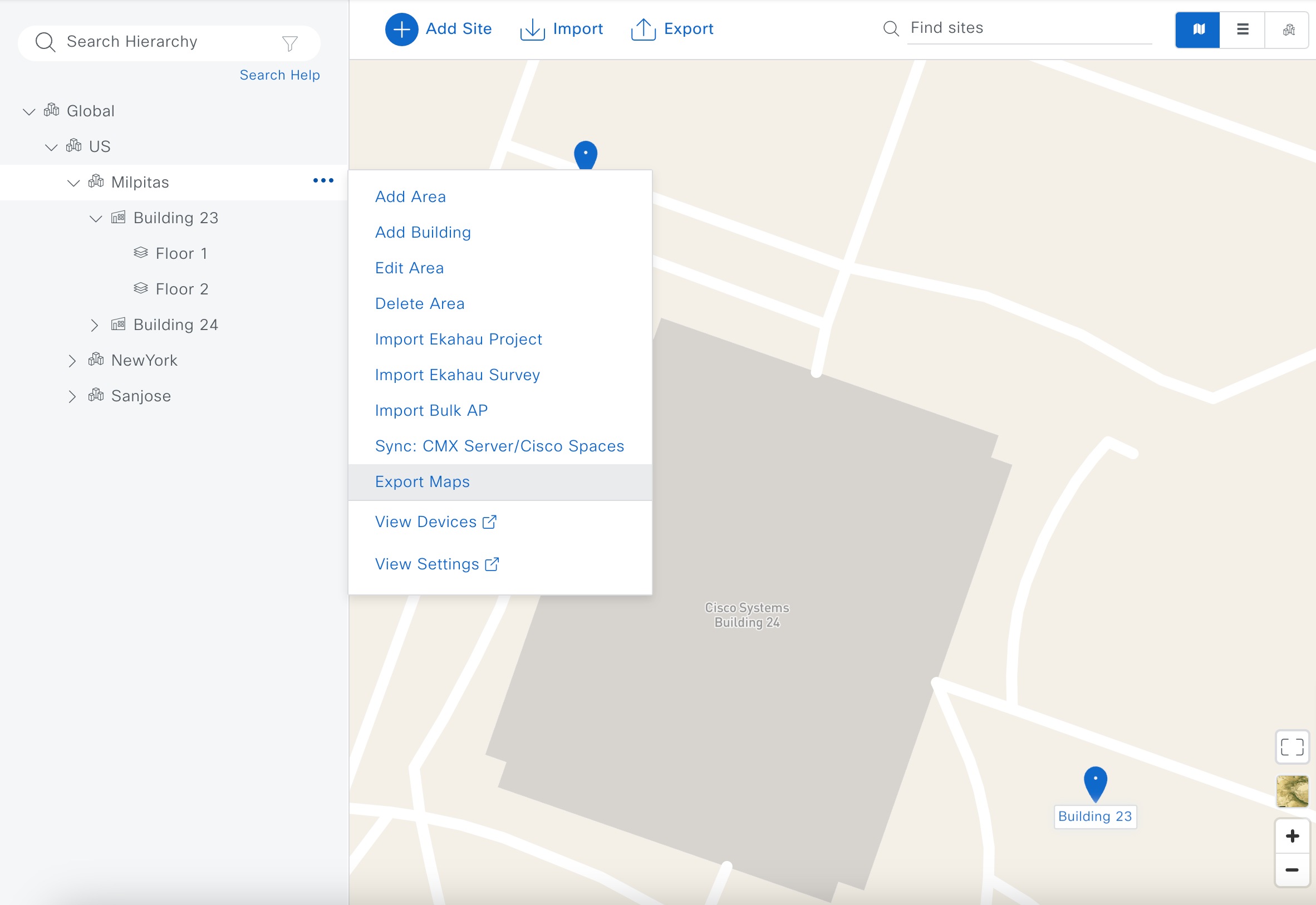Click the fullscreen map control icon

[1292, 747]
